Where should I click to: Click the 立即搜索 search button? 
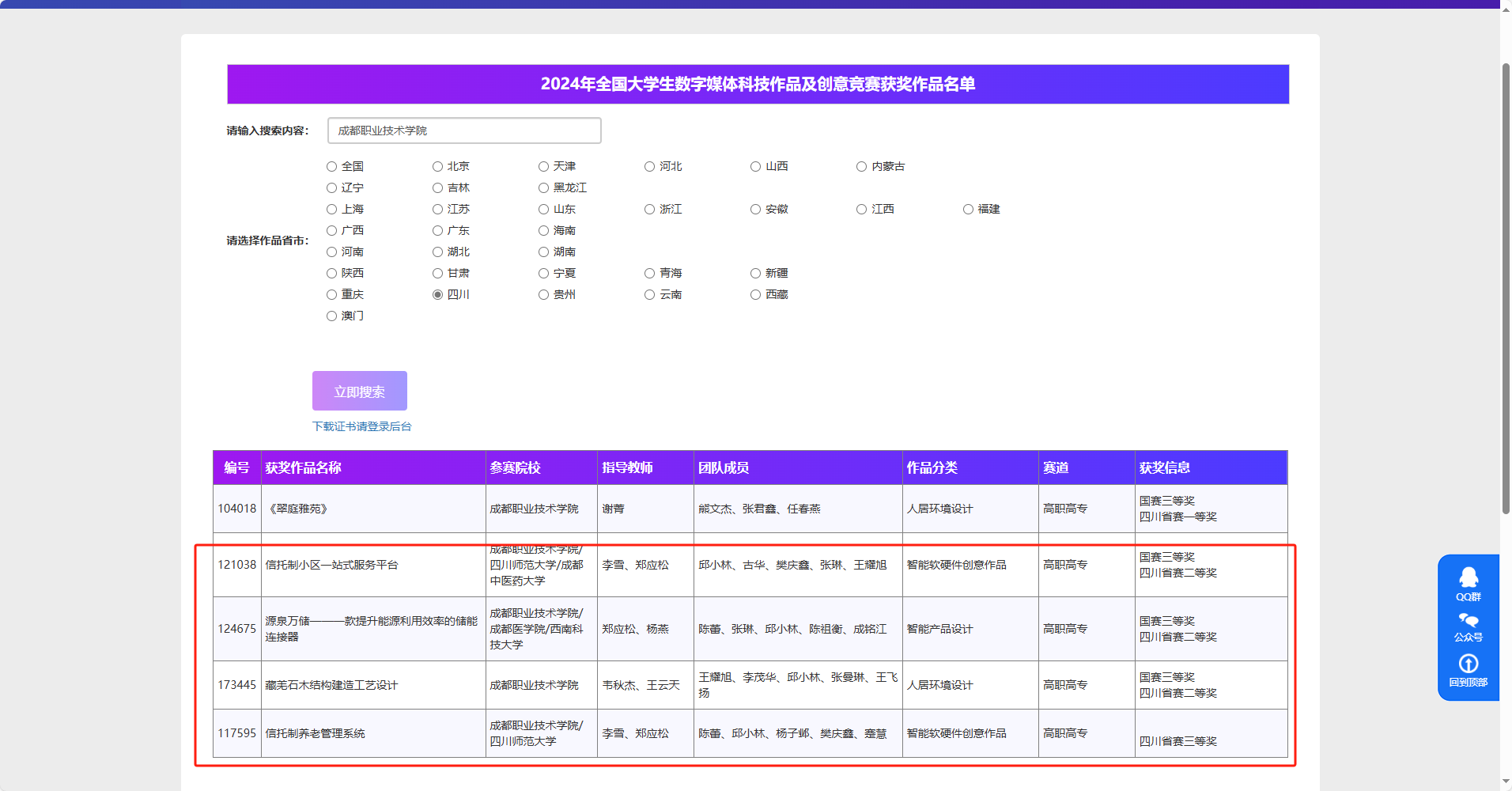[360, 391]
